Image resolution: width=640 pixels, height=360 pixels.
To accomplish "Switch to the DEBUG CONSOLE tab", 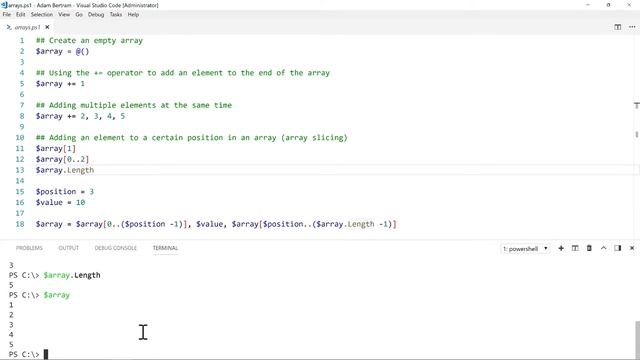I will point(116,248).
